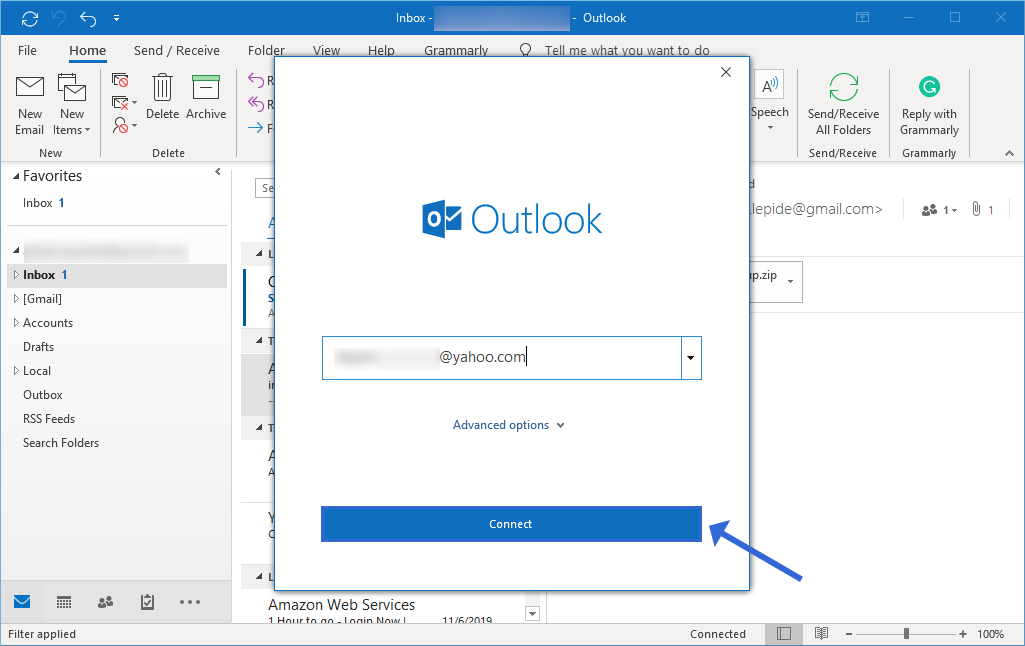Open the View tab
Viewport: 1025px width, 646px height.
[x=326, y=51]
